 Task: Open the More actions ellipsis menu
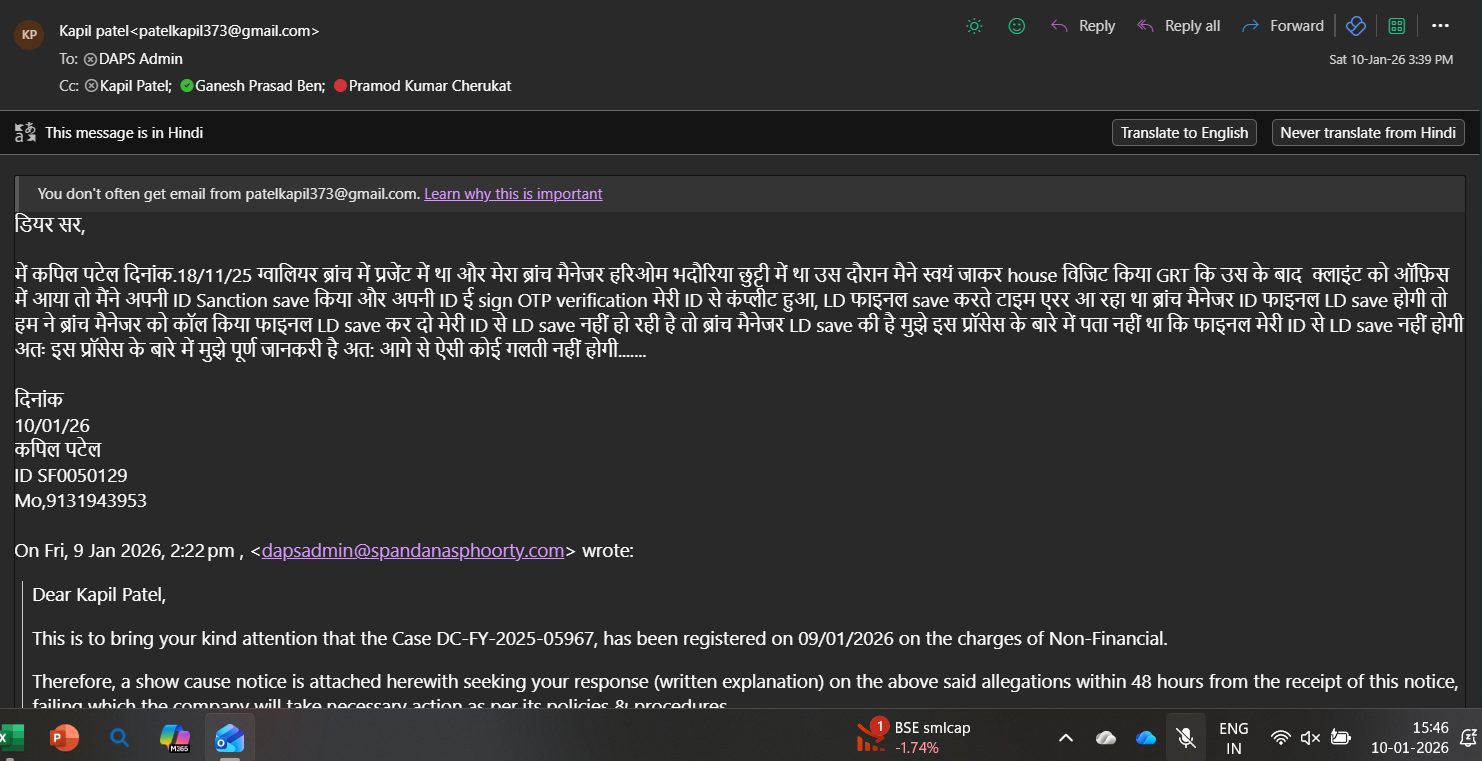pyautogui.click(x=1440, y=26)
